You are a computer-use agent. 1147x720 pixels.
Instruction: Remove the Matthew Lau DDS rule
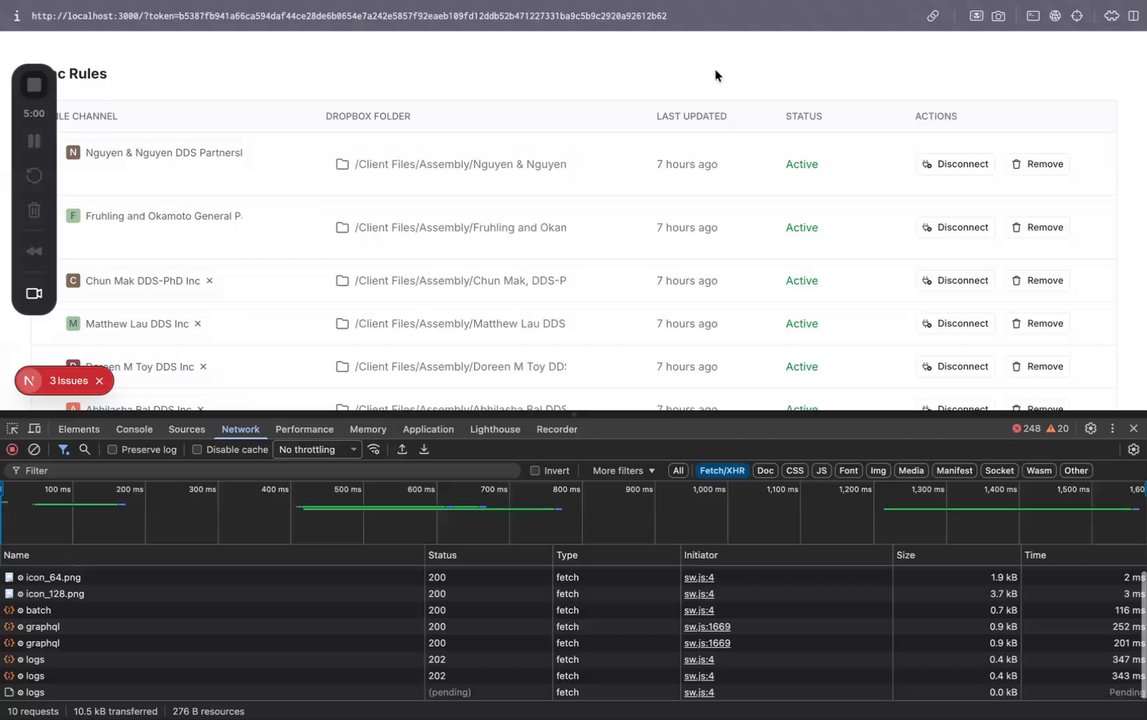(1036, 324)
